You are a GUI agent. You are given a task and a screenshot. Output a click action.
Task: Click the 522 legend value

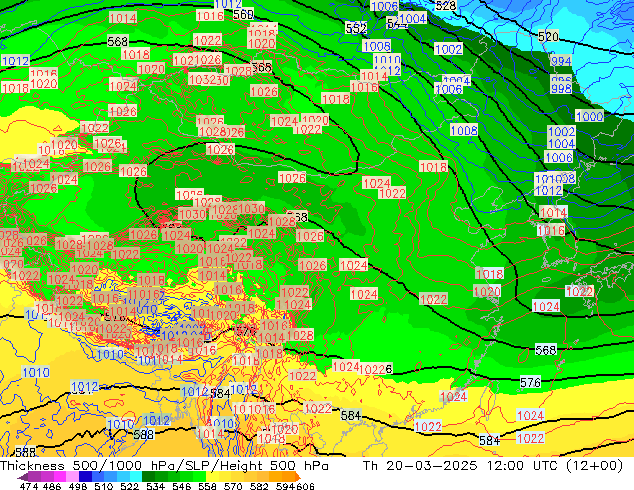(x=129, y=486)
